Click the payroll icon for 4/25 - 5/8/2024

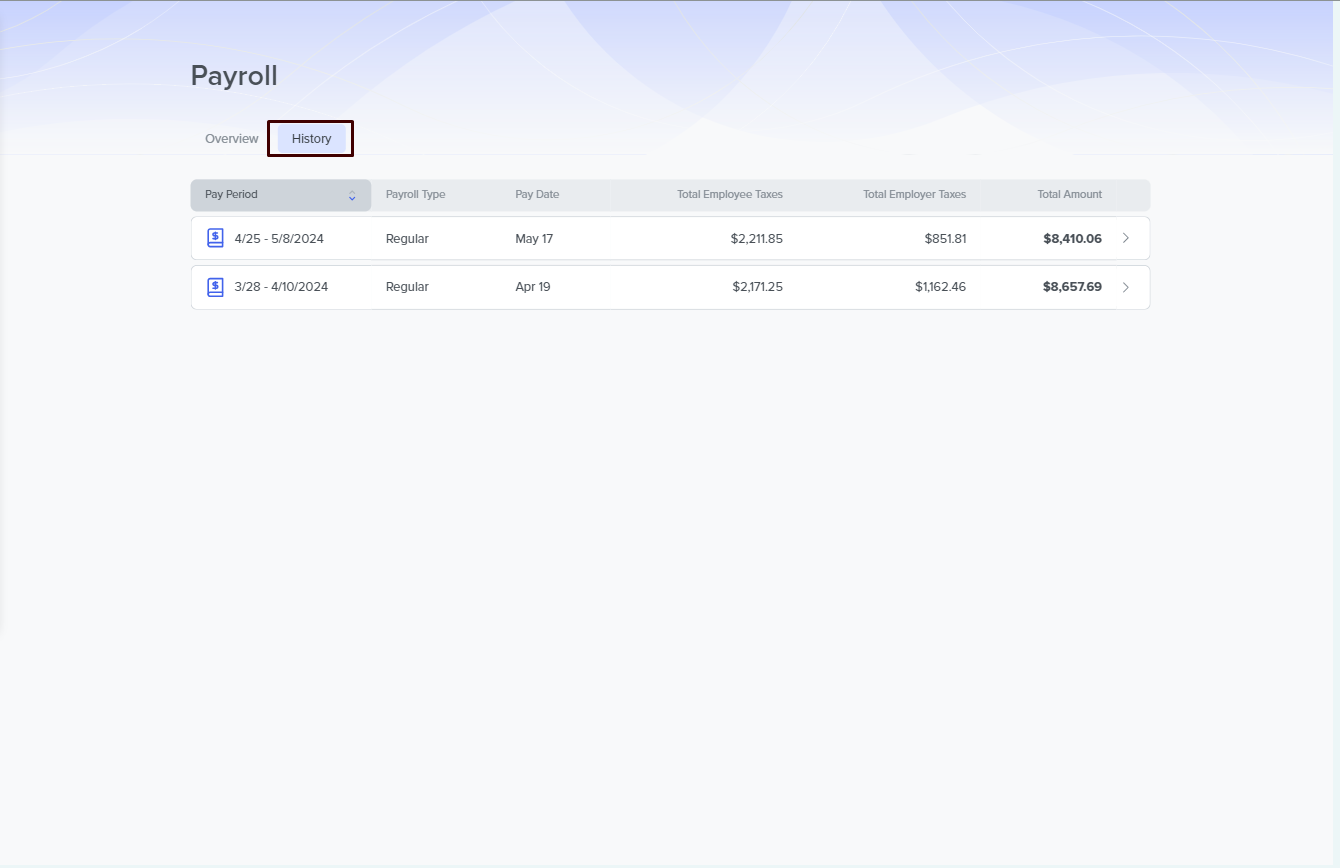tap(215, 238)
